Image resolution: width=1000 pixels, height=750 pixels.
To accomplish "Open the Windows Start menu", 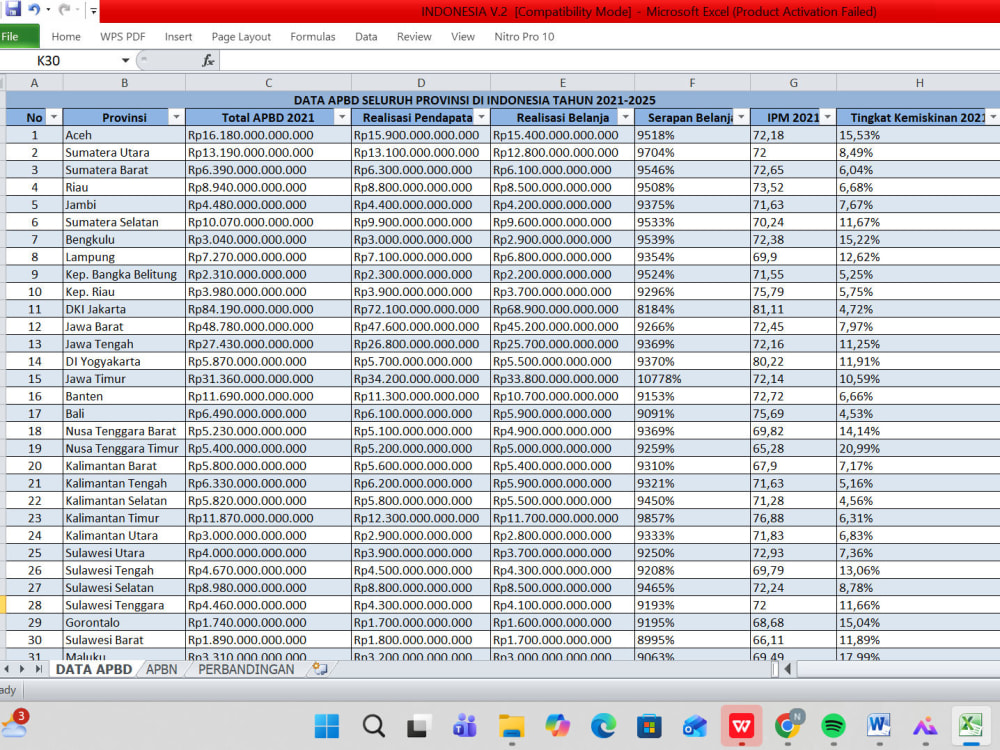I will 327,726.
